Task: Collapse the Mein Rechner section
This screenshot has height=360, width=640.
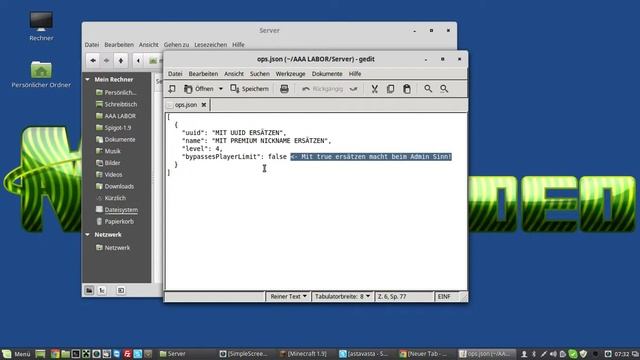Action: (x=87, y=80)
